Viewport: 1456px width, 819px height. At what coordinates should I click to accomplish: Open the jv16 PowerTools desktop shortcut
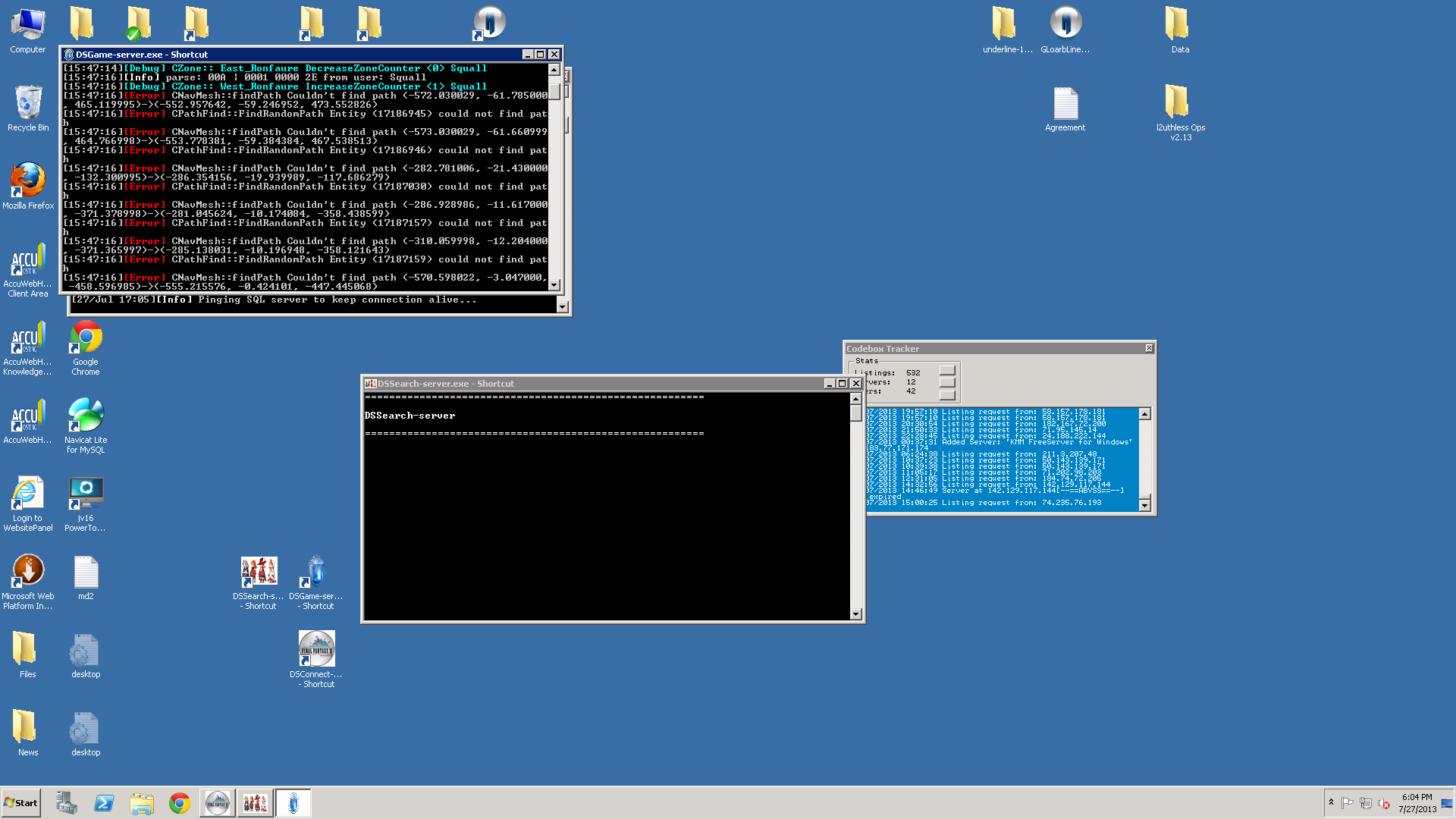click(x=86, y=494)
